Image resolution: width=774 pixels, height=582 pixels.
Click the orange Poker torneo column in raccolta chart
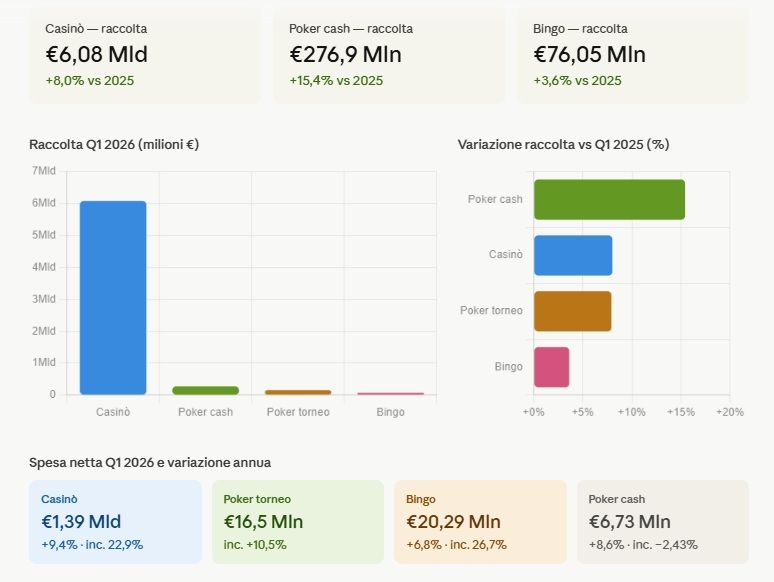(298, 392)
